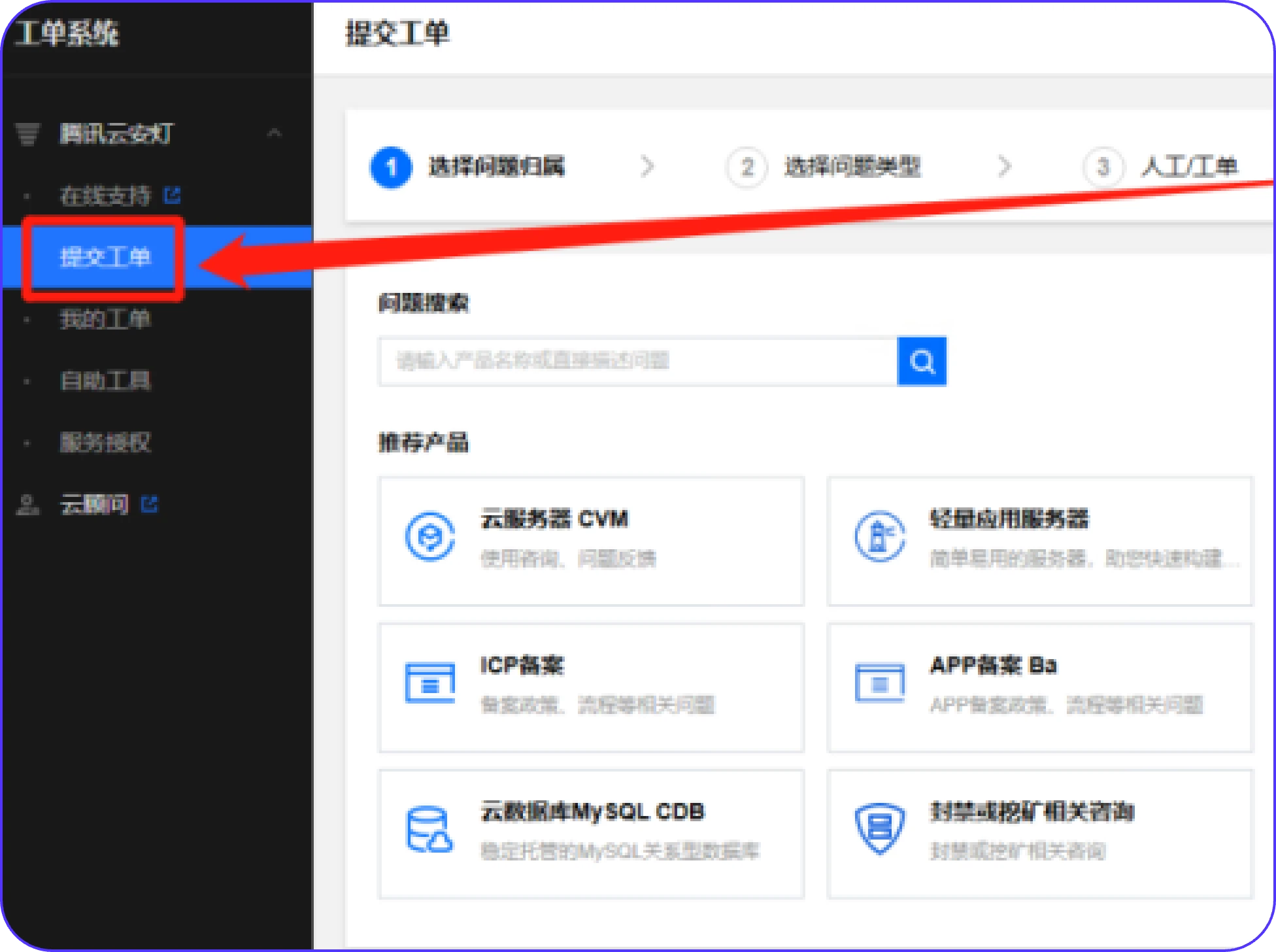Open the 云服务器 CVM product icon
Screen dimensions: 1276x952
click(x=429, y=536)
